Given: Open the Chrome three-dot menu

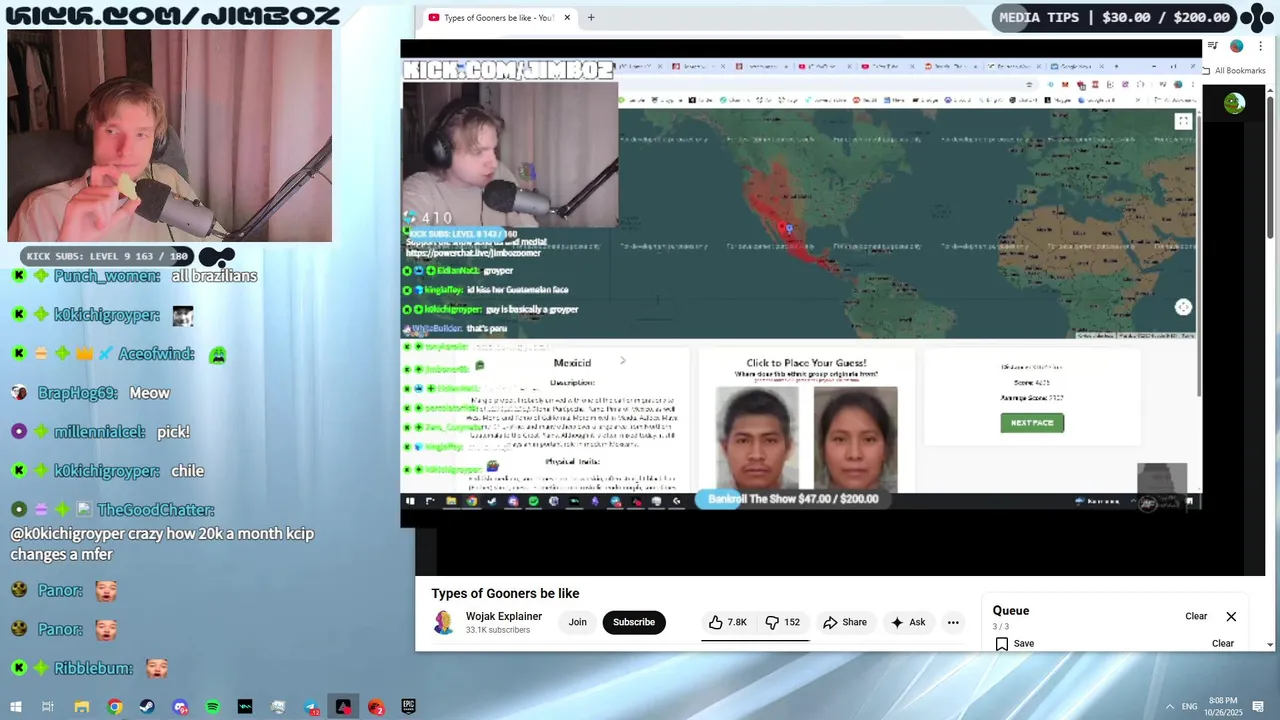Looking at the screenshot, I should pyautogui.click(x=1260, y=46).
